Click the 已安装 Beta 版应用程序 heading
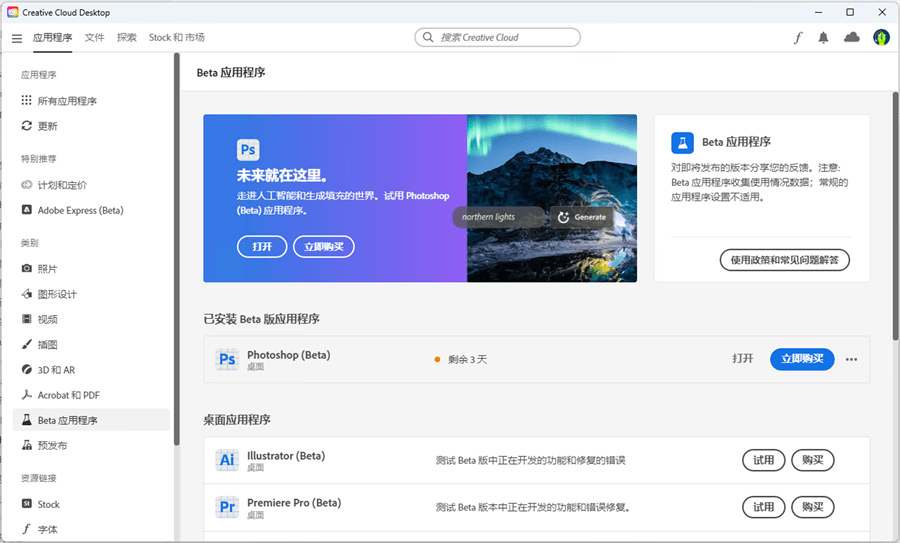Viewport: 900px width, 543px height. click(261, 319)
